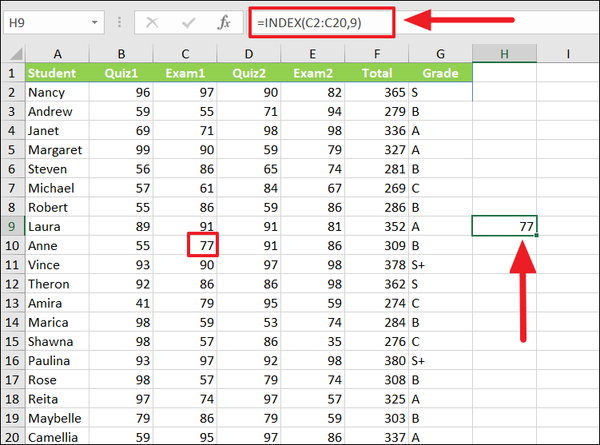Click Theron's Total value 362

point(377,284)
